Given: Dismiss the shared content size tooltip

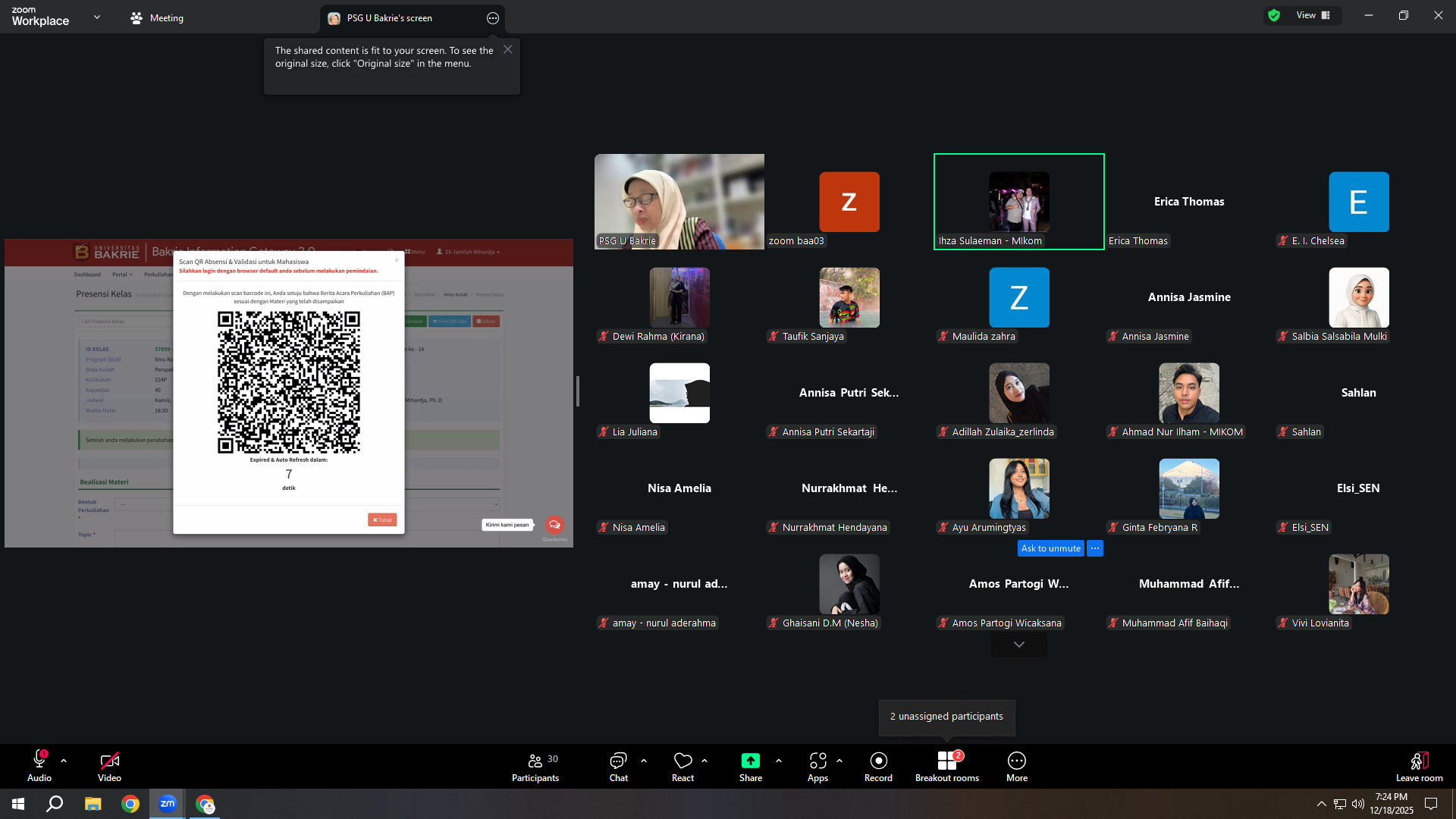Looking at the screenshot, I should 508,49.
